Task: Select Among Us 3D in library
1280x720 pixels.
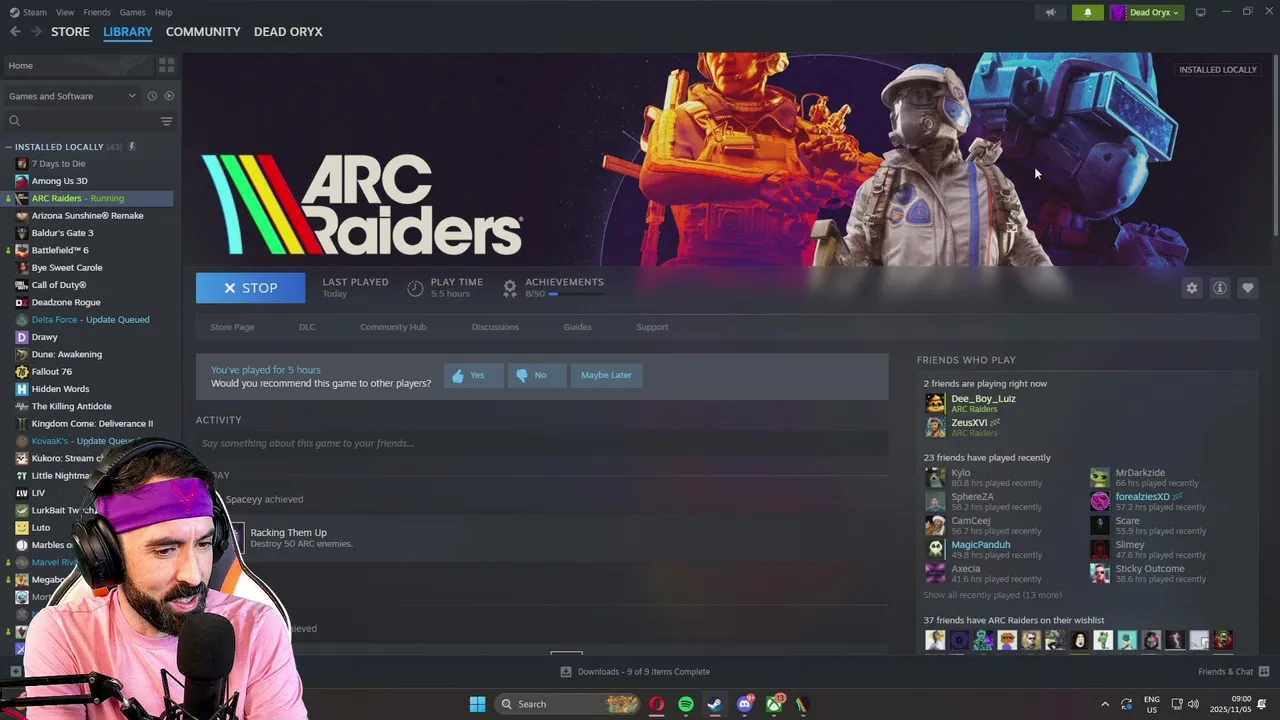Action: point(59,181)
